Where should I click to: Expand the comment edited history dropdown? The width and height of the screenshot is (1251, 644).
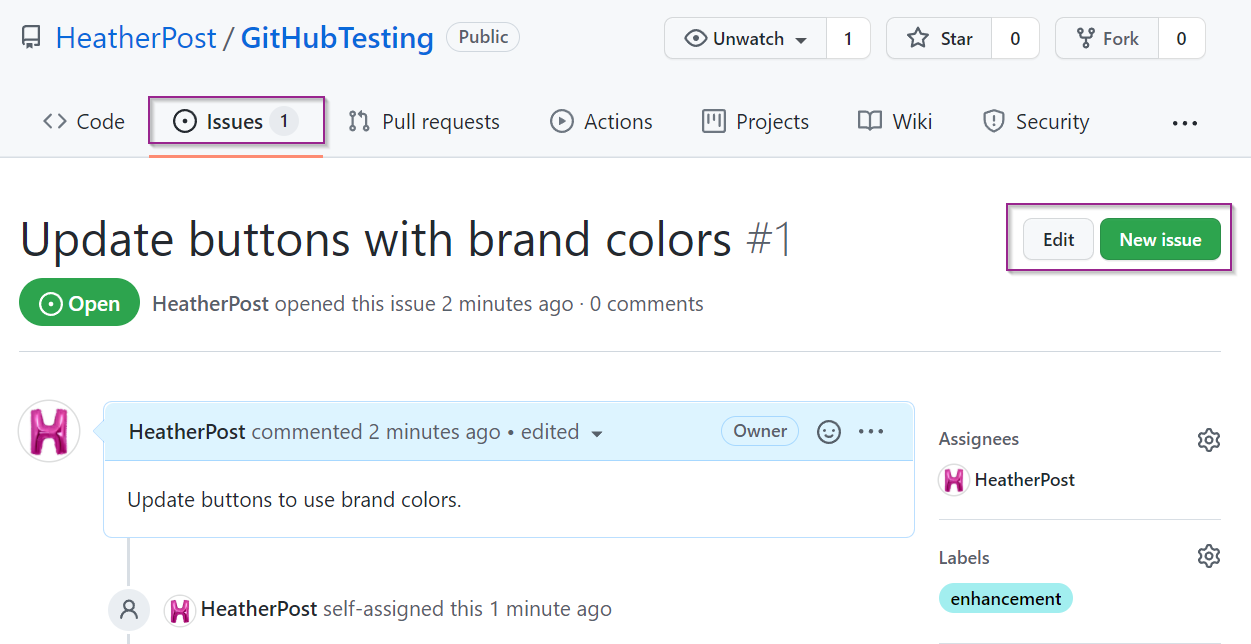(x=562, y=432)
